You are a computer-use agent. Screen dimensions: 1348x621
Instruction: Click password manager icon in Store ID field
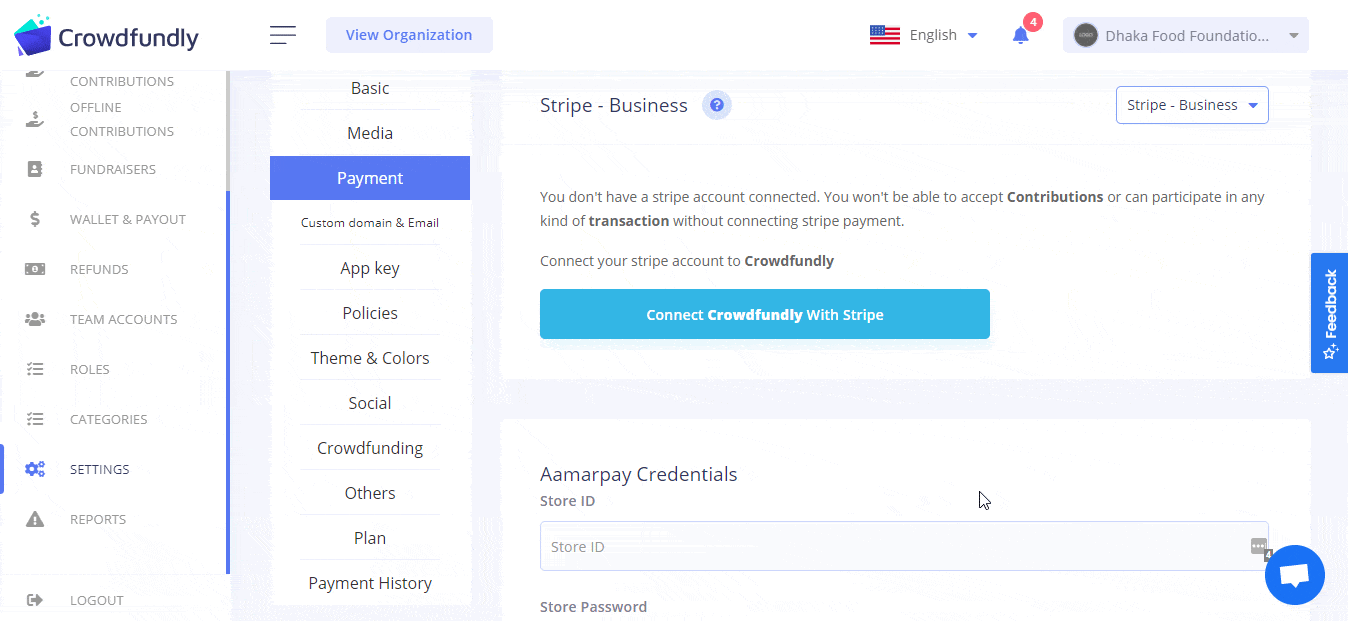[x=1258, y=546]
